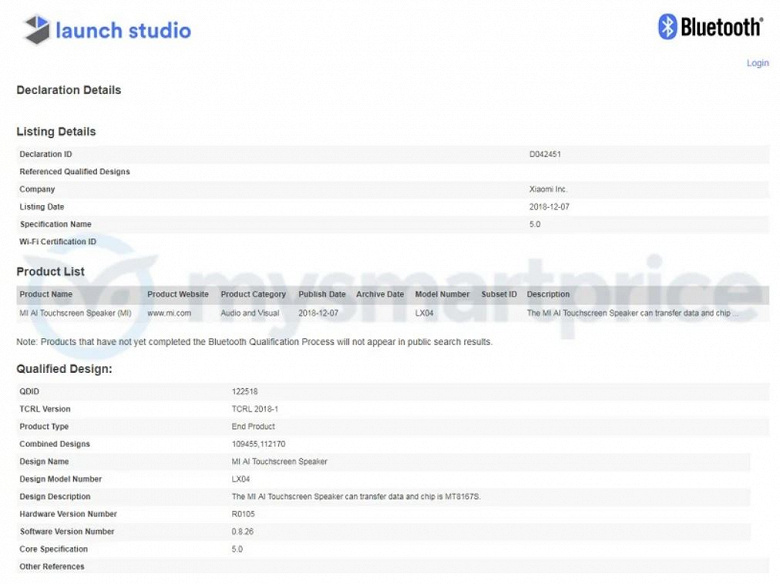Click the Product Name column header

(46, 294)
